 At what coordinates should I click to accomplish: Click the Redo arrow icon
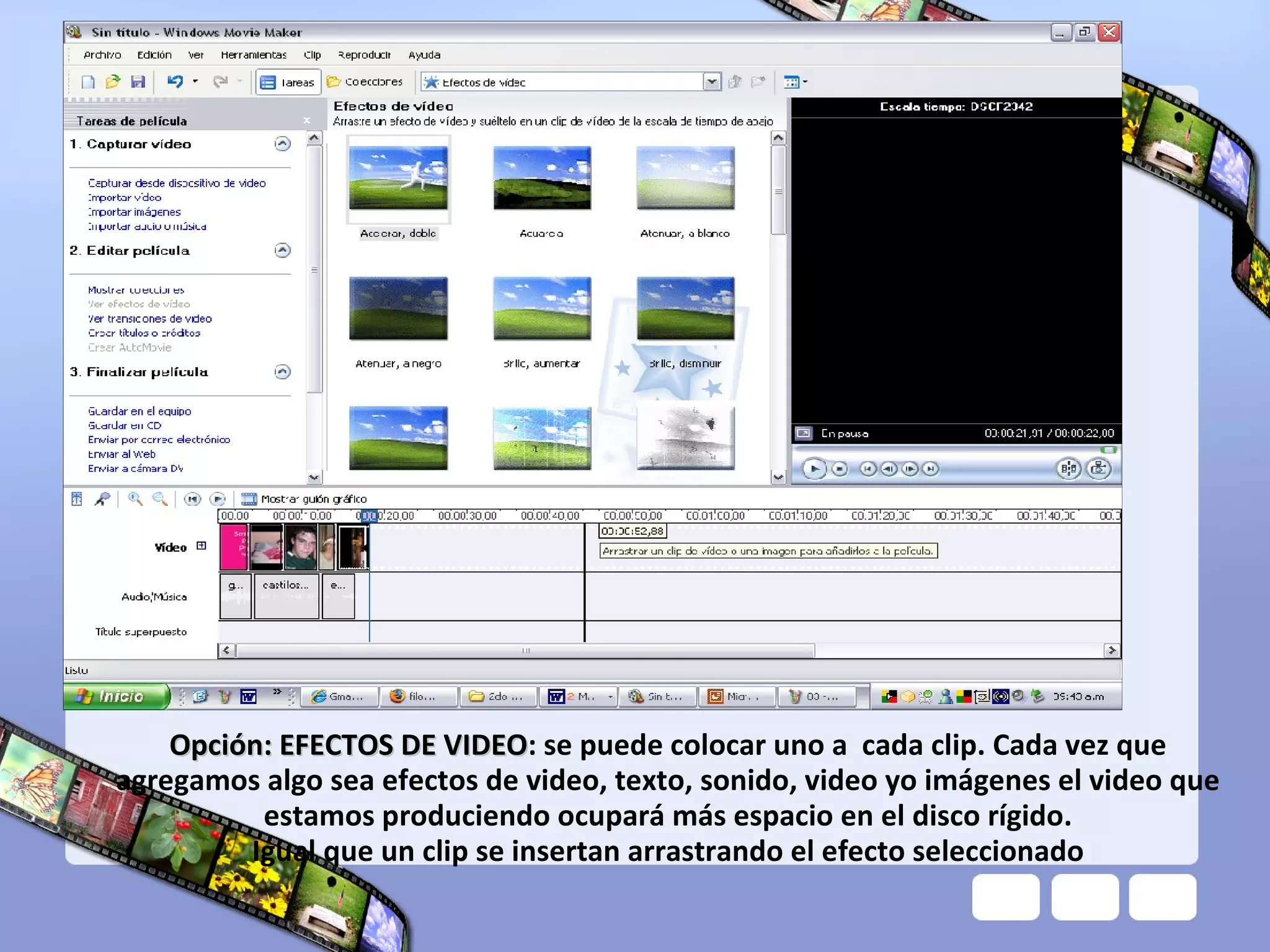tap(220, 82)
